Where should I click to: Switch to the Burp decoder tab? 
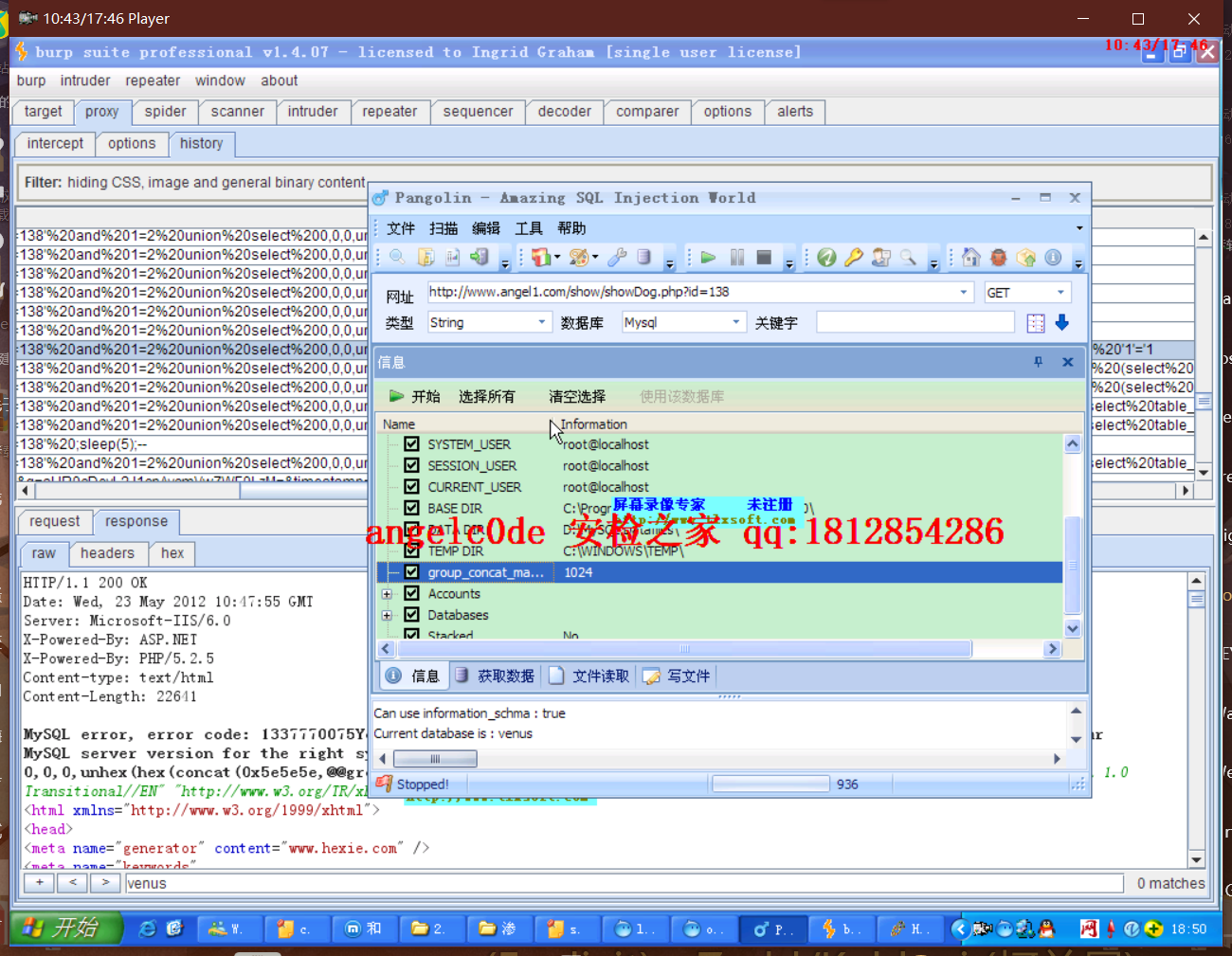tap(564, 112)
